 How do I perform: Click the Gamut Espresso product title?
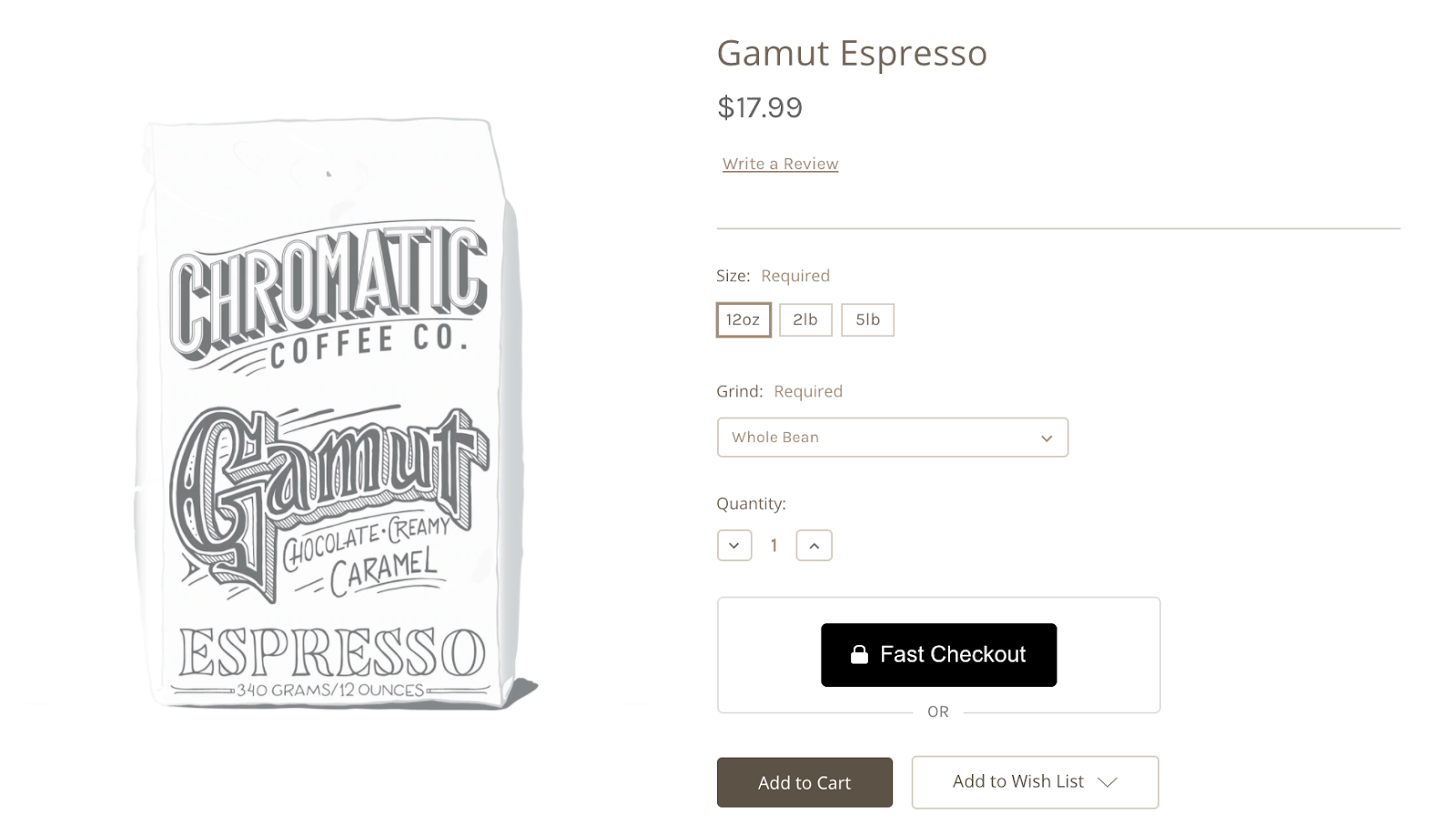coord(852,53)
